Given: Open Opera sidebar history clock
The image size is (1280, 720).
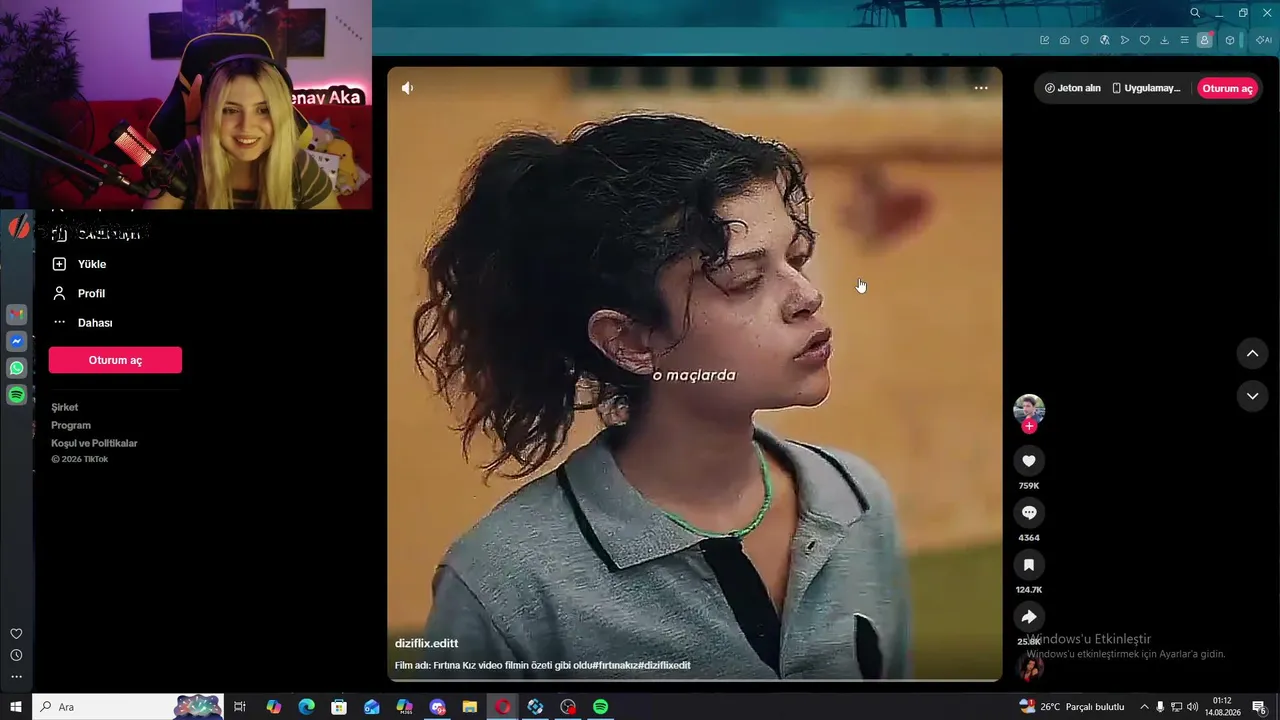Looking at the screenshot, I should tap(16, 655).
